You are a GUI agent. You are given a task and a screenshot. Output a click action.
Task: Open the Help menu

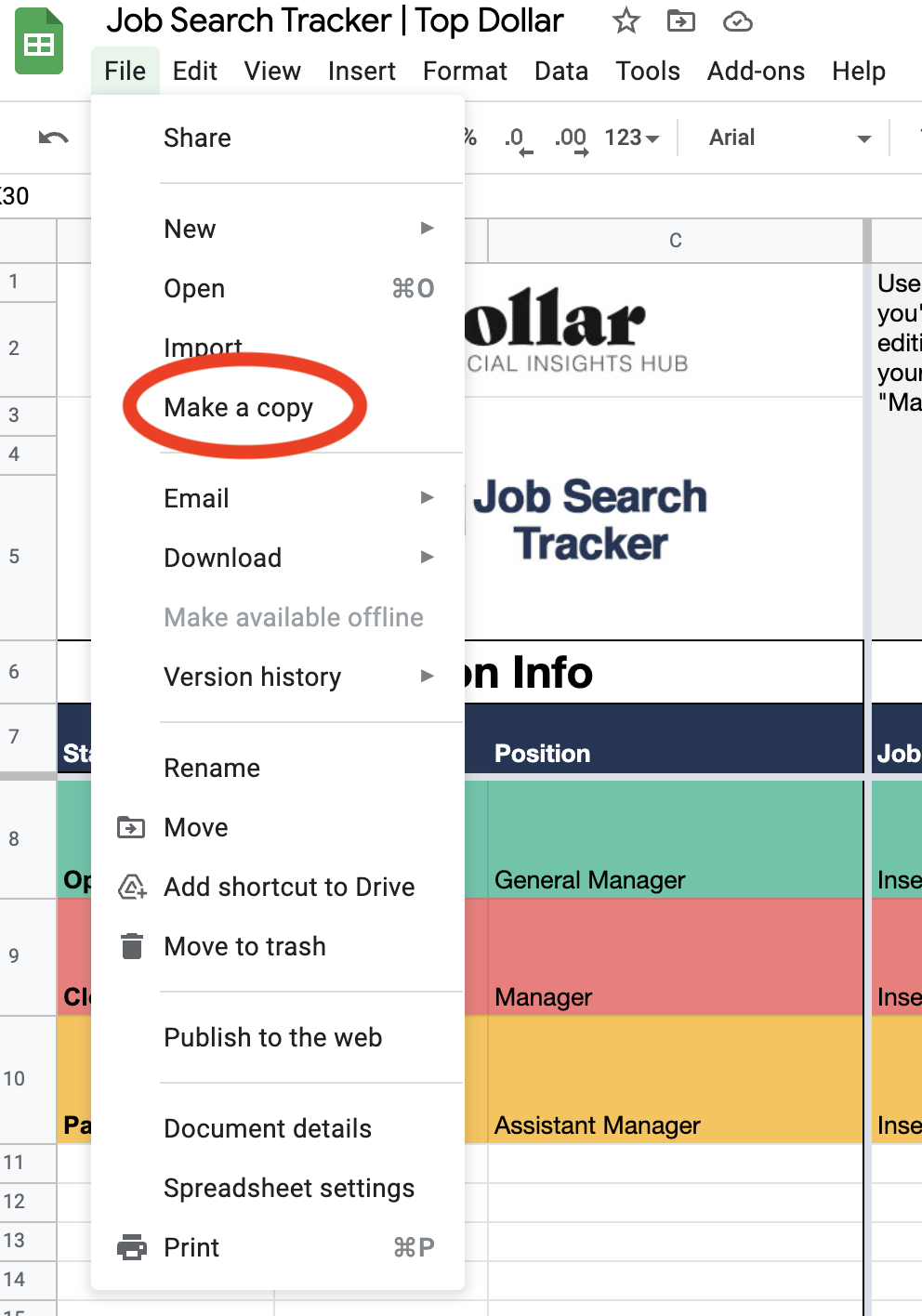858,71
